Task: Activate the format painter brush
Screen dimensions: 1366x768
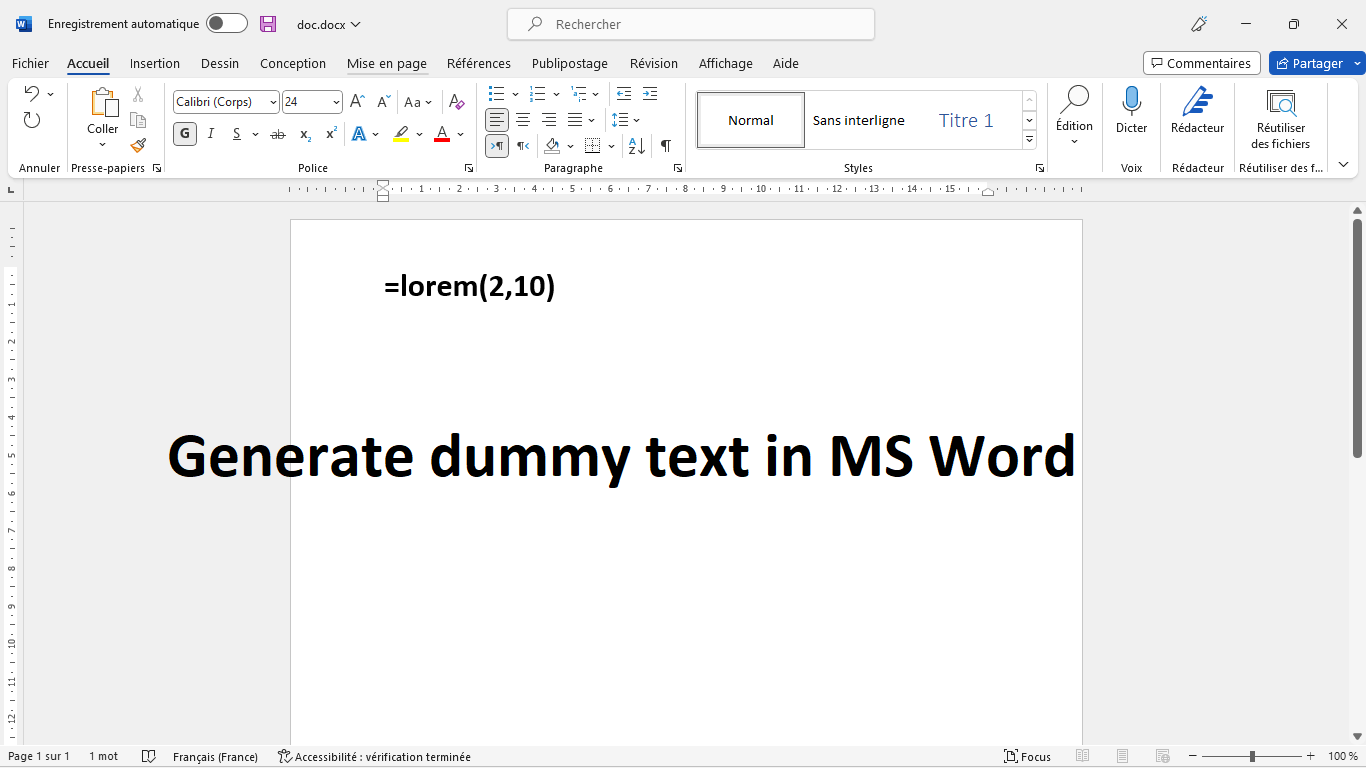Action: (x=138, y=145)
